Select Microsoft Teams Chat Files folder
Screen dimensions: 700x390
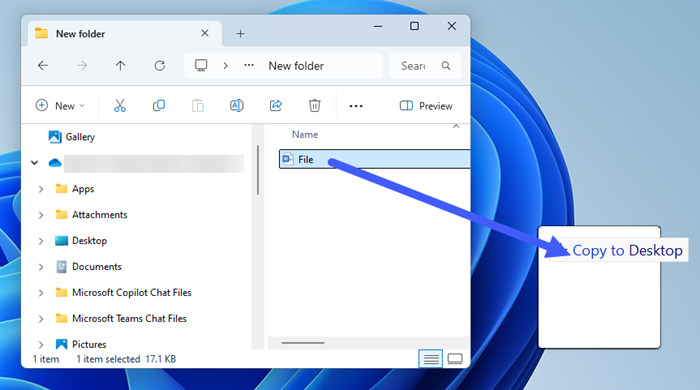click(129, 318)
